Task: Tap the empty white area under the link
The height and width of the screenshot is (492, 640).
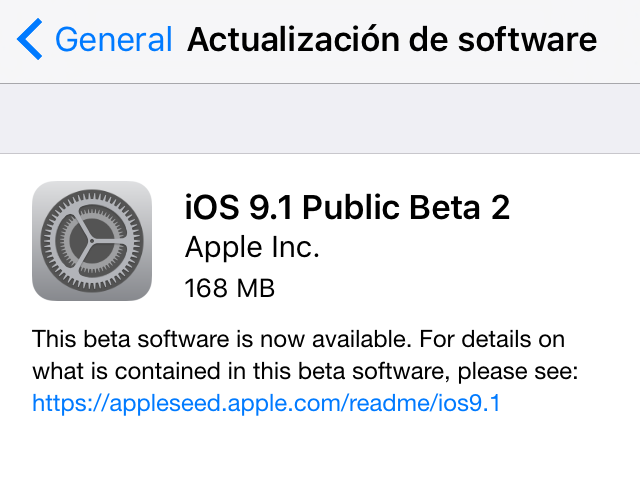Action: pos(320,455)
